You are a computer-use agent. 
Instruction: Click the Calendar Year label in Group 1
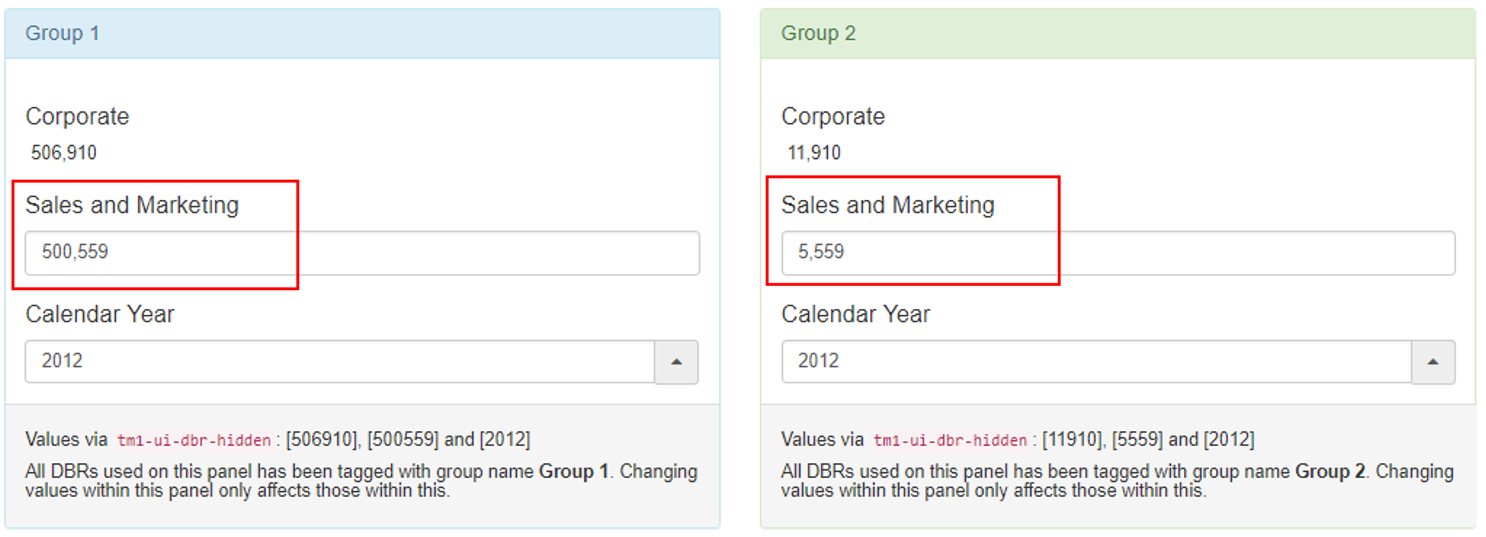[x=100, y=315]
